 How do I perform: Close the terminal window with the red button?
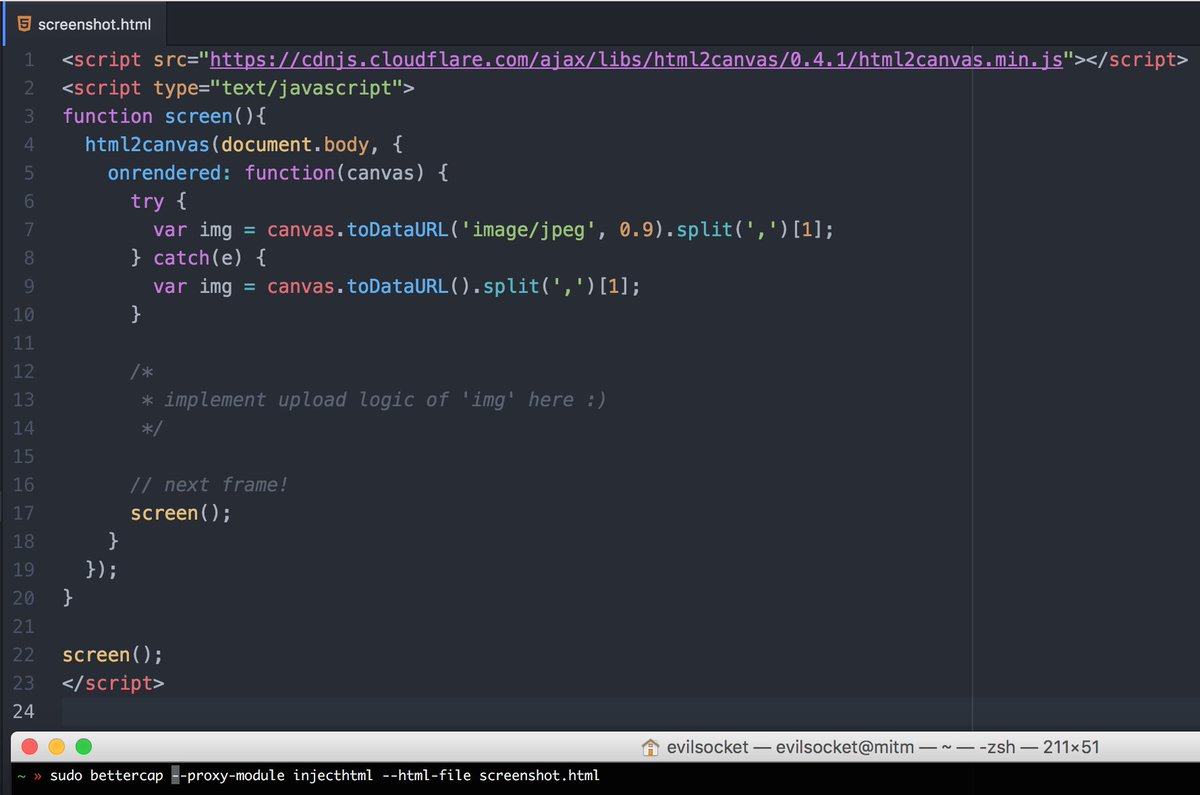click(x=28, y=746)
